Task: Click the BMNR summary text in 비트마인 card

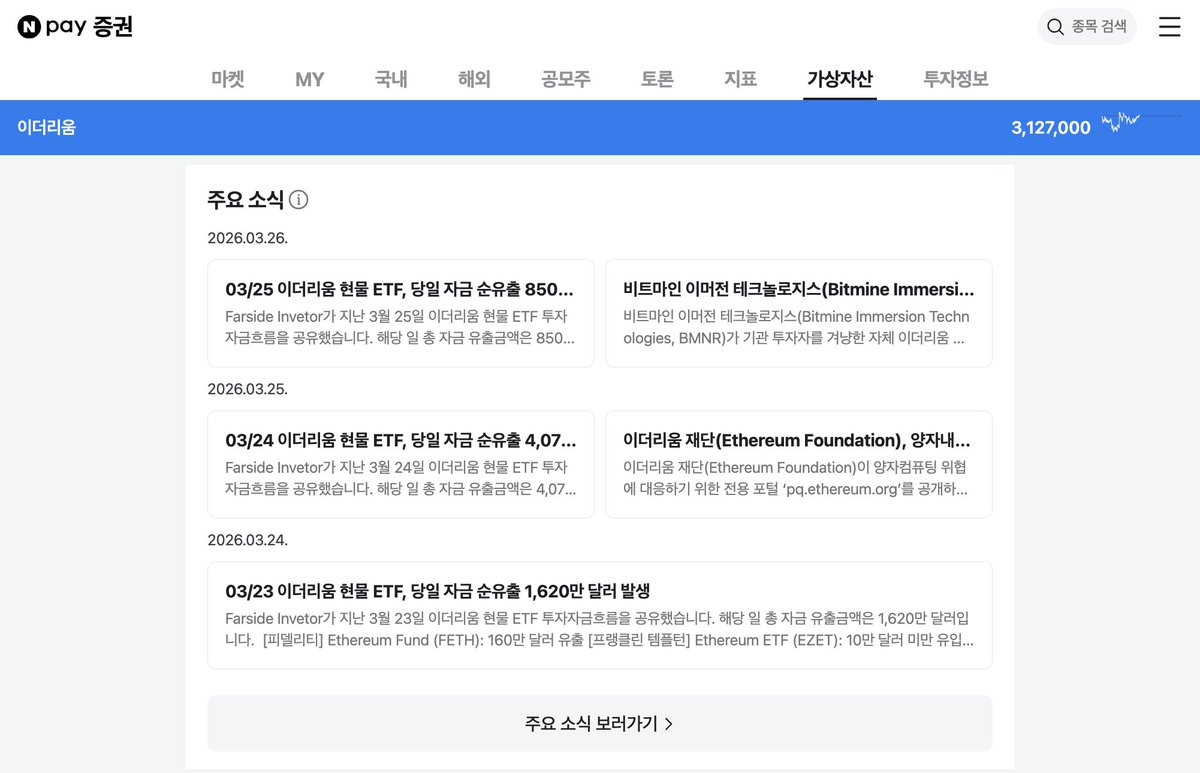Action: pos(797,327)
